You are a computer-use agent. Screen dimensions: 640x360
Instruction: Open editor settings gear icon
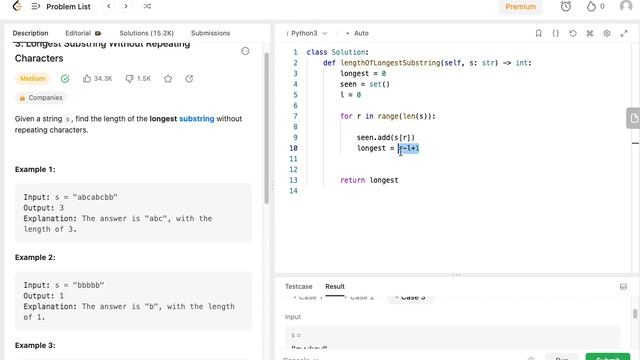click(x=607, y=33)
